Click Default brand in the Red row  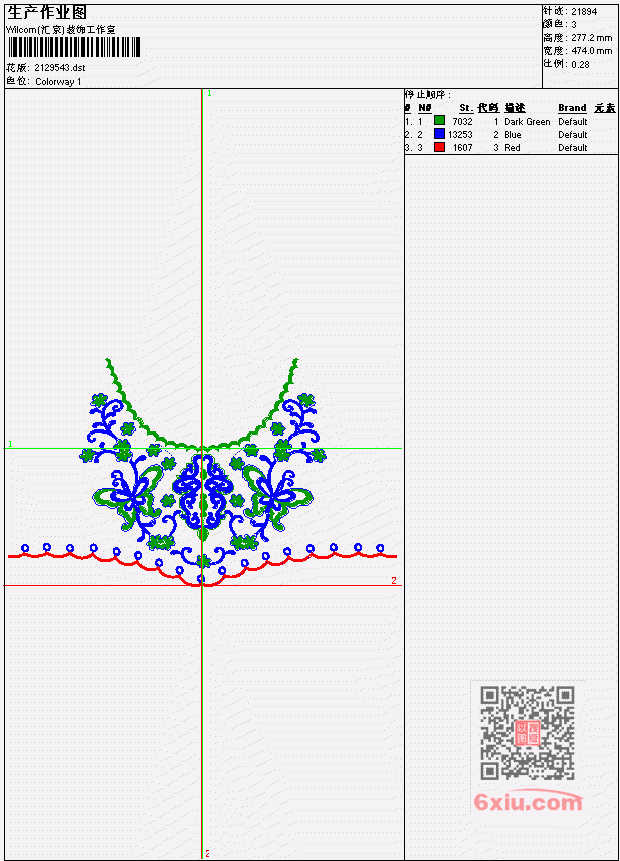[x=573, y=148]
